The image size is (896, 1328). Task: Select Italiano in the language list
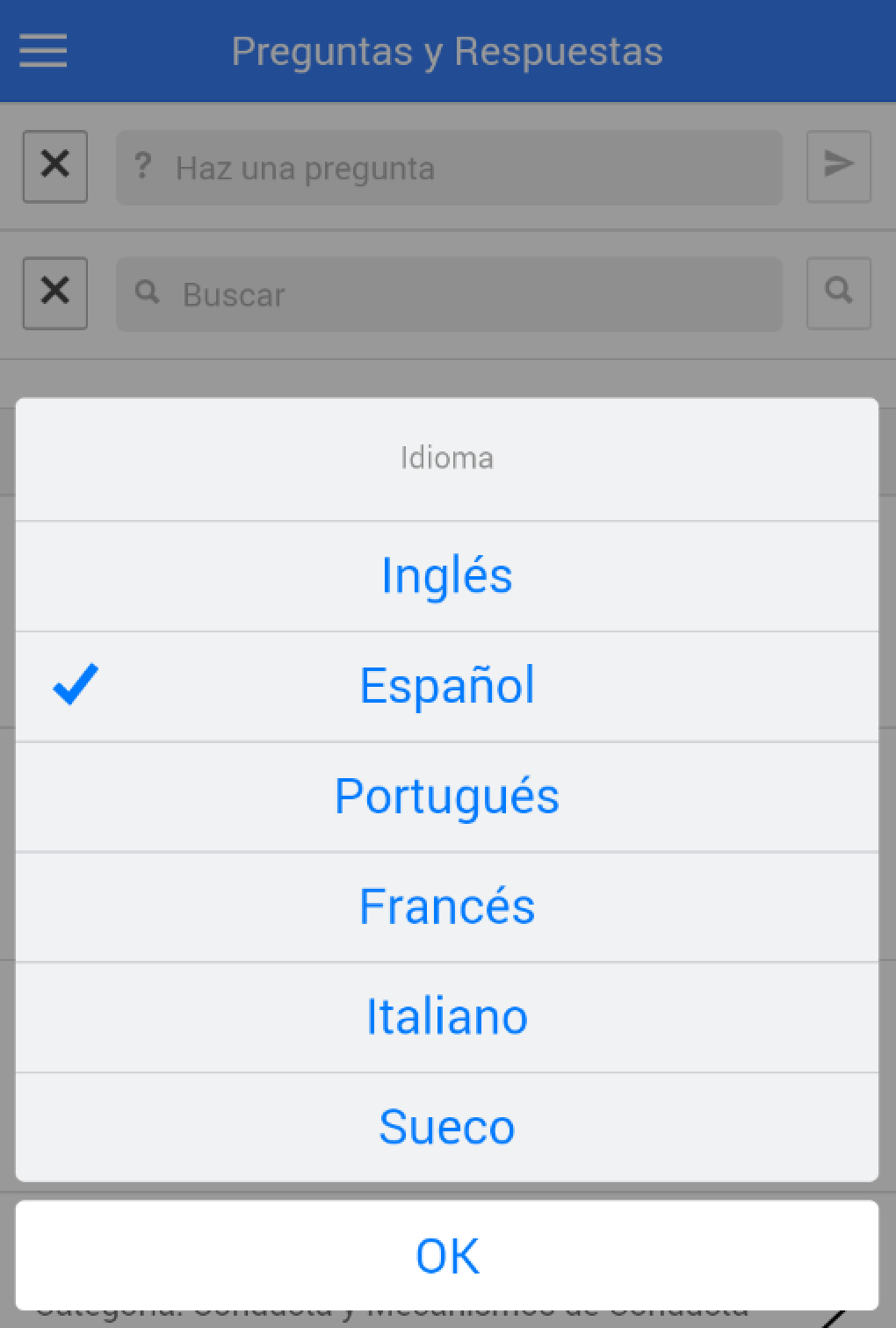pyautogui.click(x=447, y=1017)
